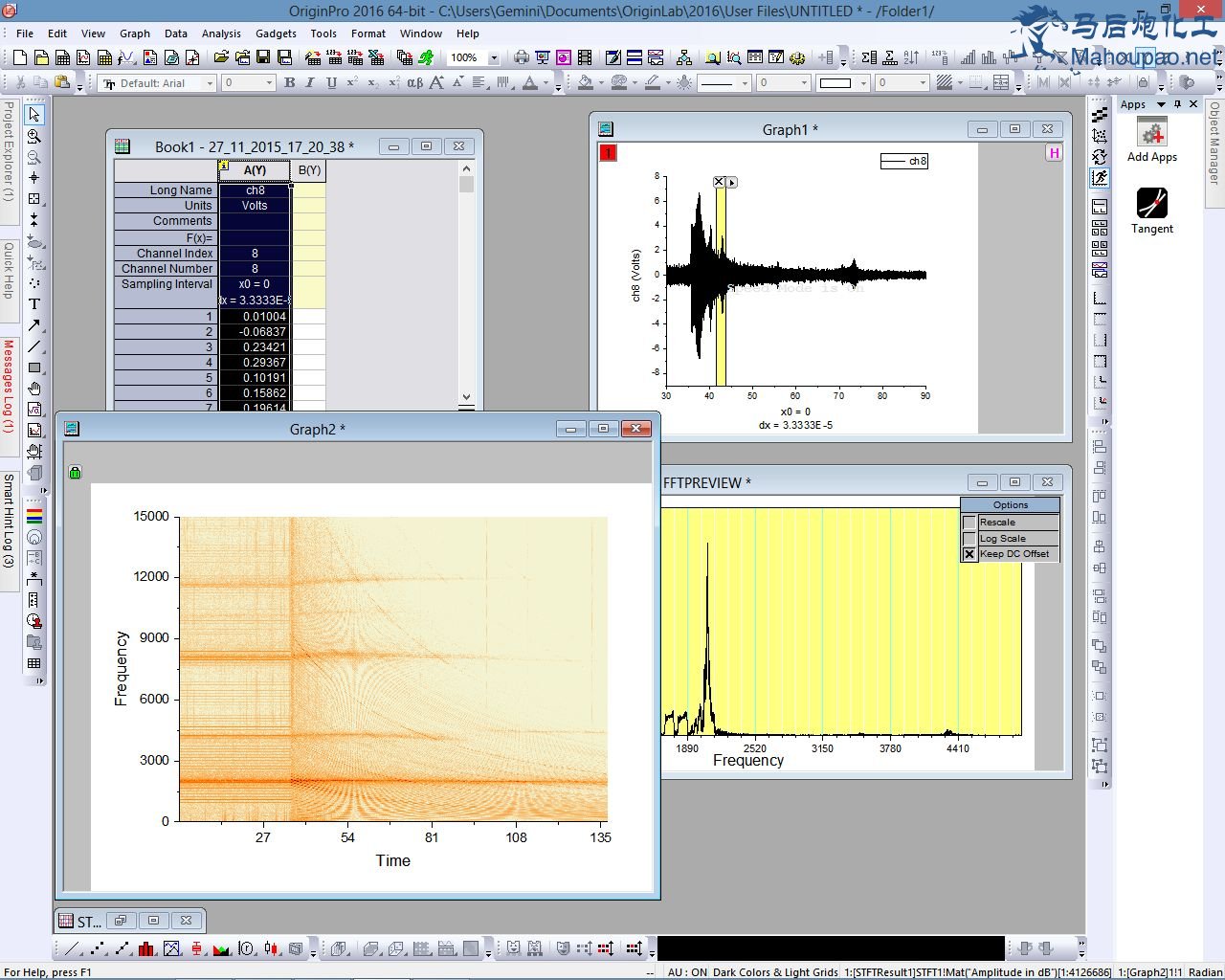The image size is (1225, 980).
Task: Enable the Rescale checkbox
Action: [x=969, y=523]
